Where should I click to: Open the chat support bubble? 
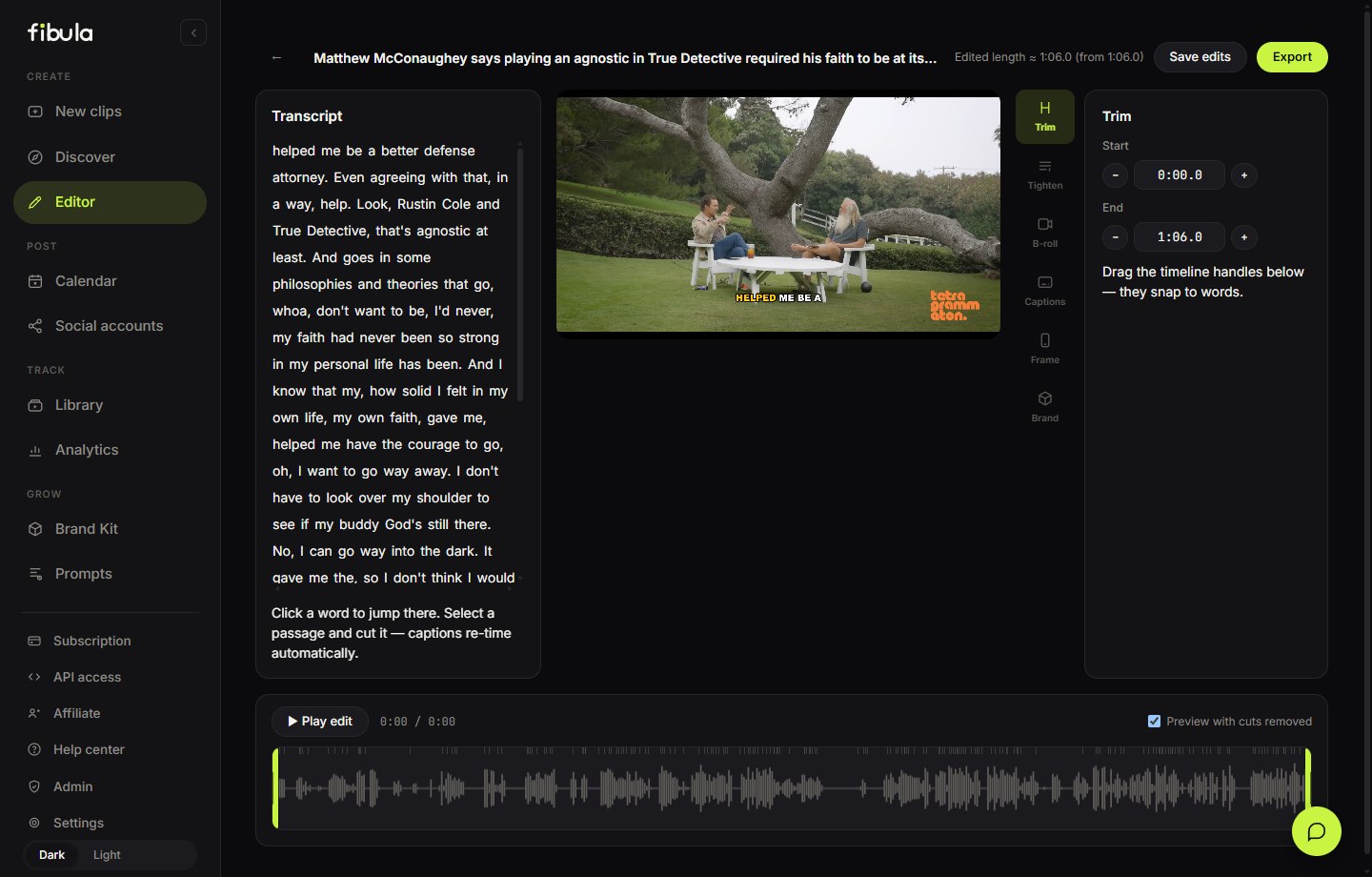point(1317,831)
